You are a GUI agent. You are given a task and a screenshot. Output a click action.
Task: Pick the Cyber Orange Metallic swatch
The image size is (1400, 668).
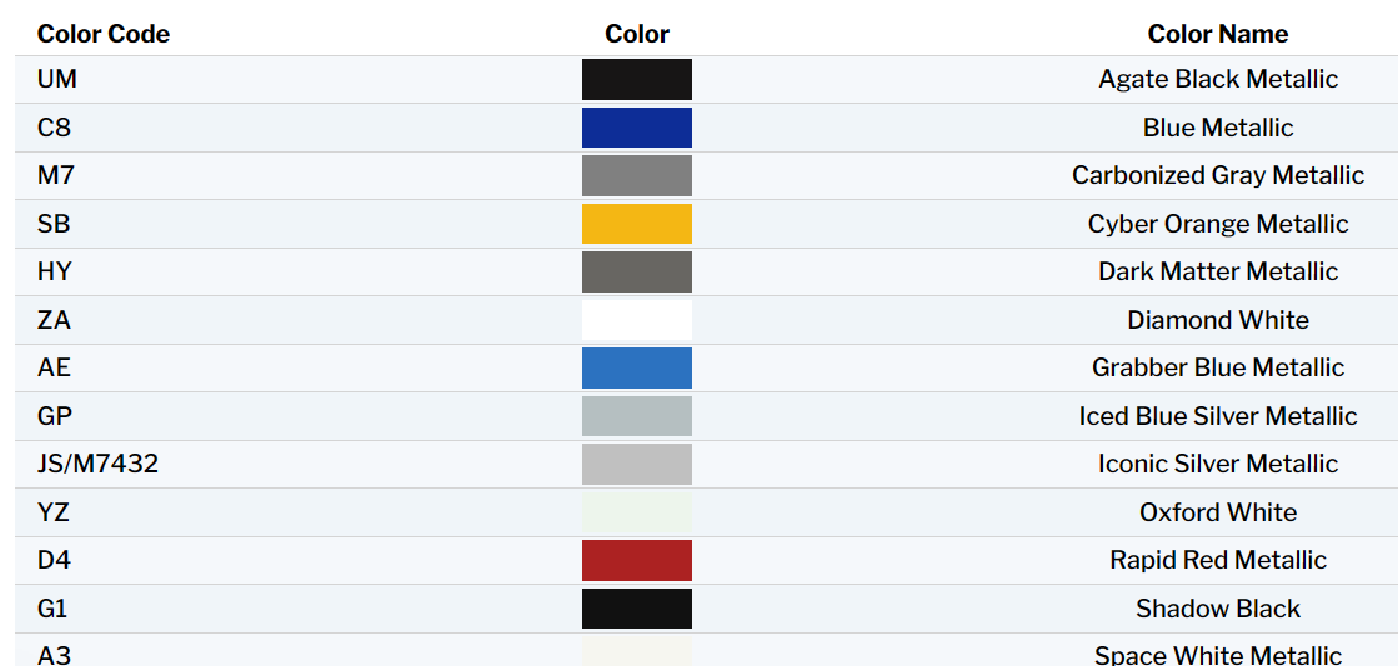pyautogui.click(x=637, y=224)
